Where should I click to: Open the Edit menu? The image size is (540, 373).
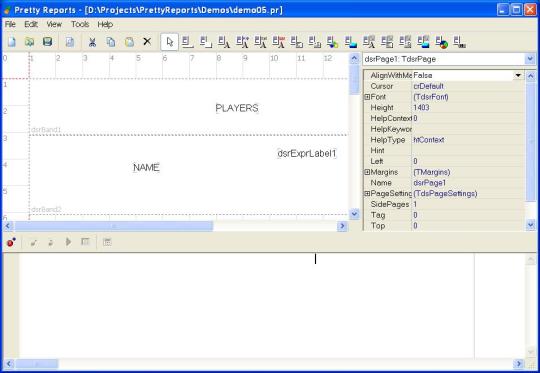pyautogui.click(x=31, y=24)
